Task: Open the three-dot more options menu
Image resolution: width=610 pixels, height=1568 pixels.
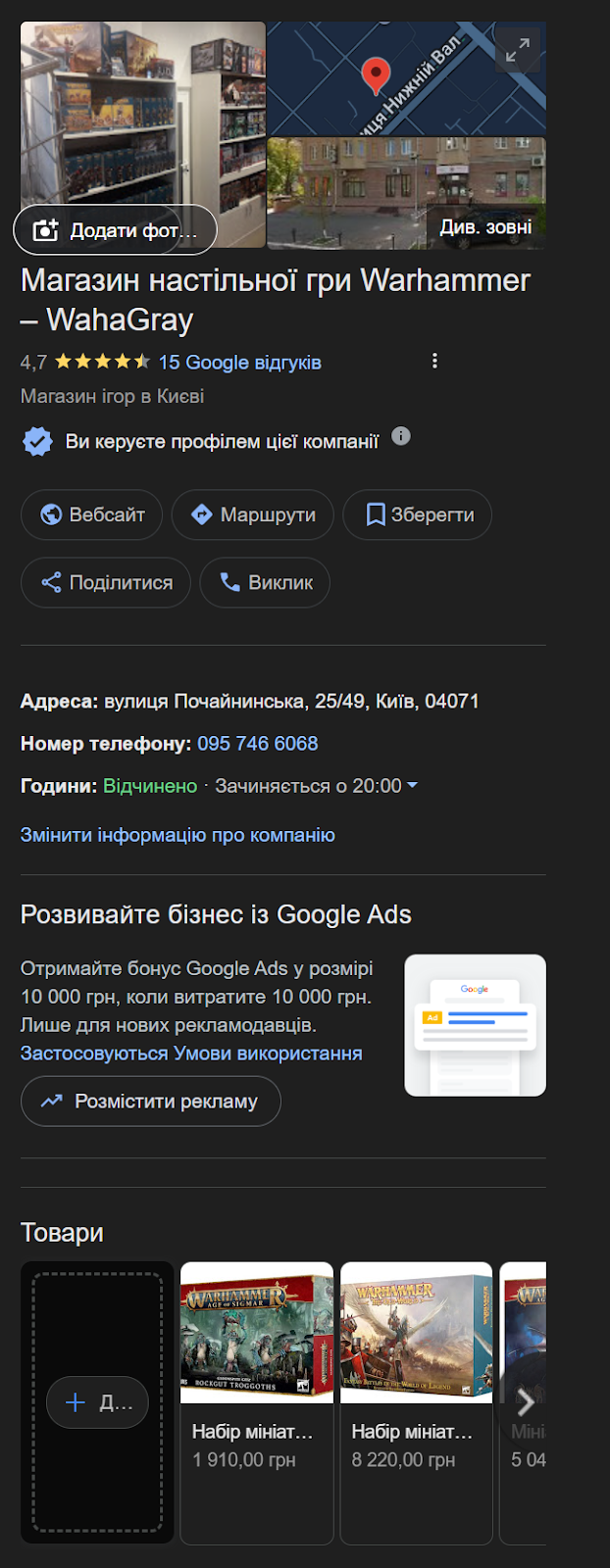Action: tap(434, 362)
